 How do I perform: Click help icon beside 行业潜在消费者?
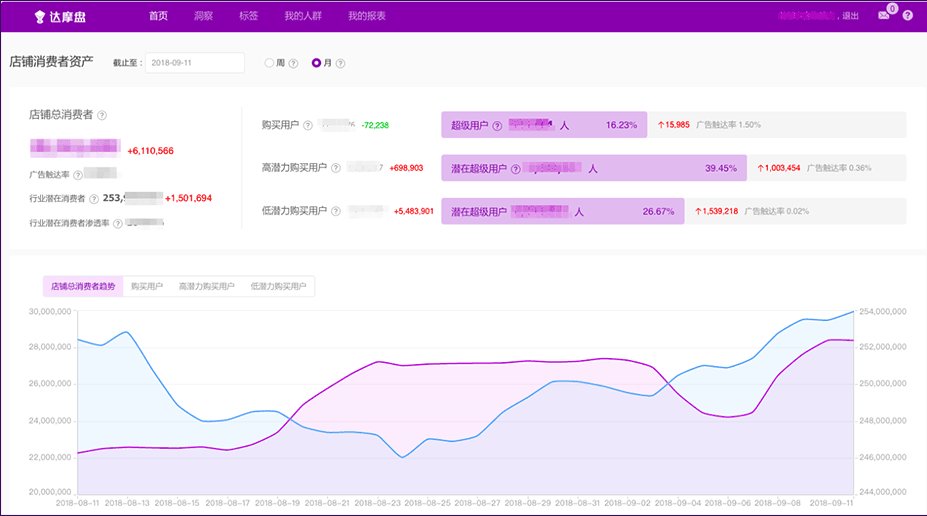pos(93,199)
